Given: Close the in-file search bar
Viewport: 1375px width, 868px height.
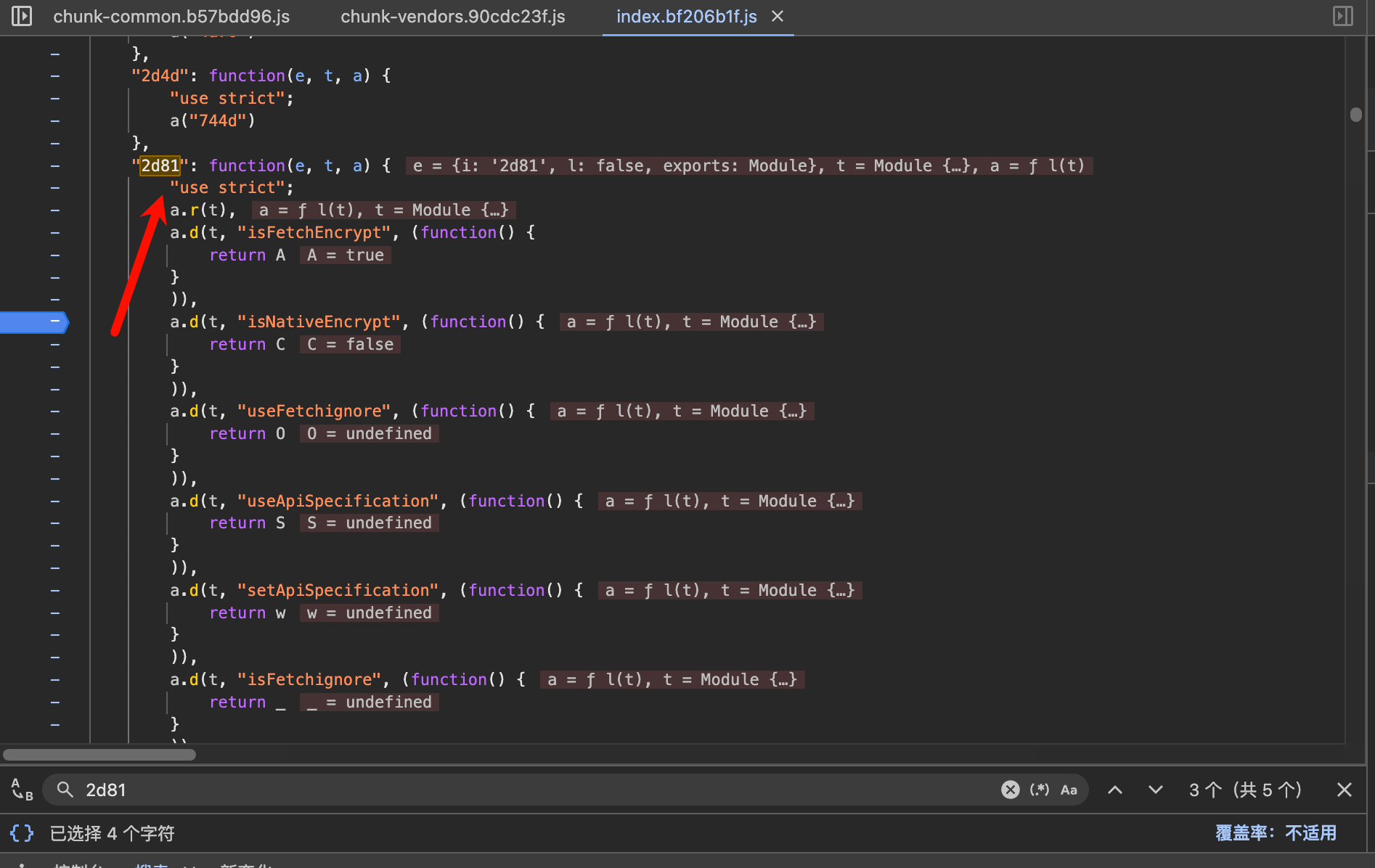Looking at the screenshot, I should (1345, 790).
